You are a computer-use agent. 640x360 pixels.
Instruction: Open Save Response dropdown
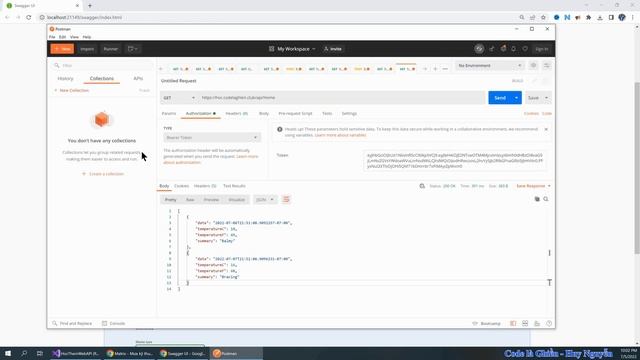[533, 186]
